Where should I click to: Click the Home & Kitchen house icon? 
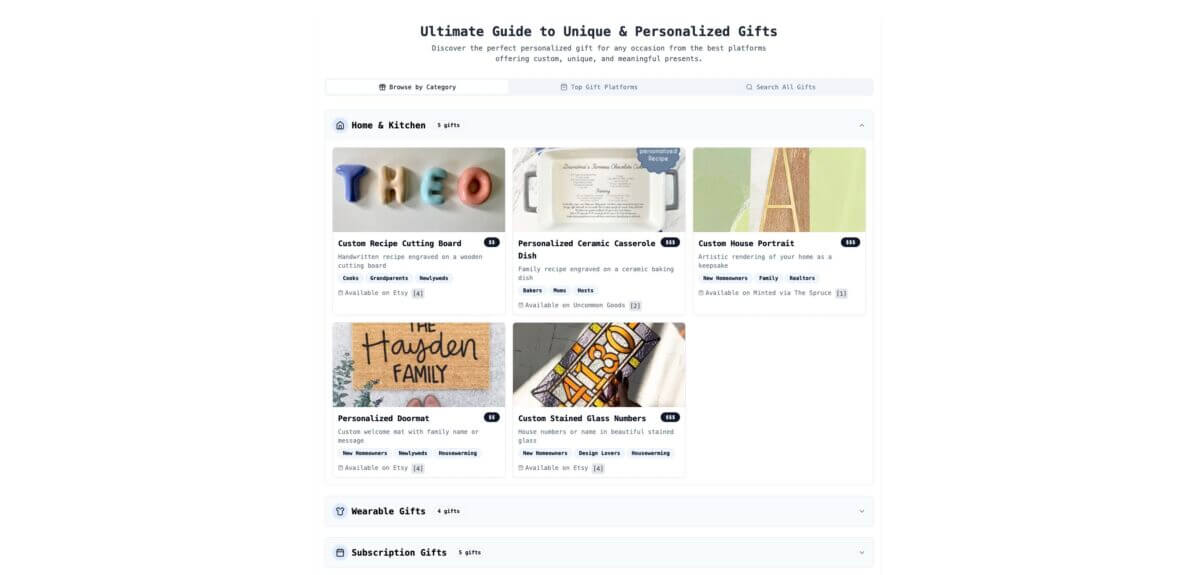pos(340,125)
